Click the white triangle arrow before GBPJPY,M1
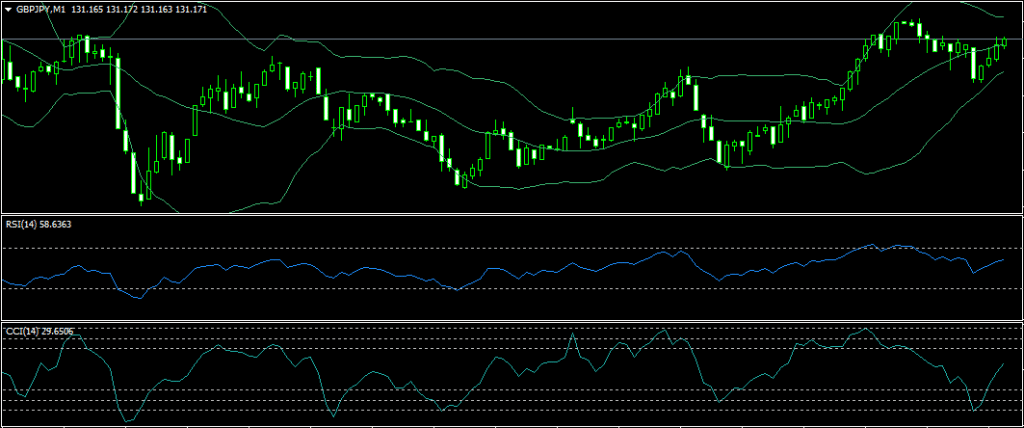Screen dimensions: 1024x428 click(x=9, y=8)
